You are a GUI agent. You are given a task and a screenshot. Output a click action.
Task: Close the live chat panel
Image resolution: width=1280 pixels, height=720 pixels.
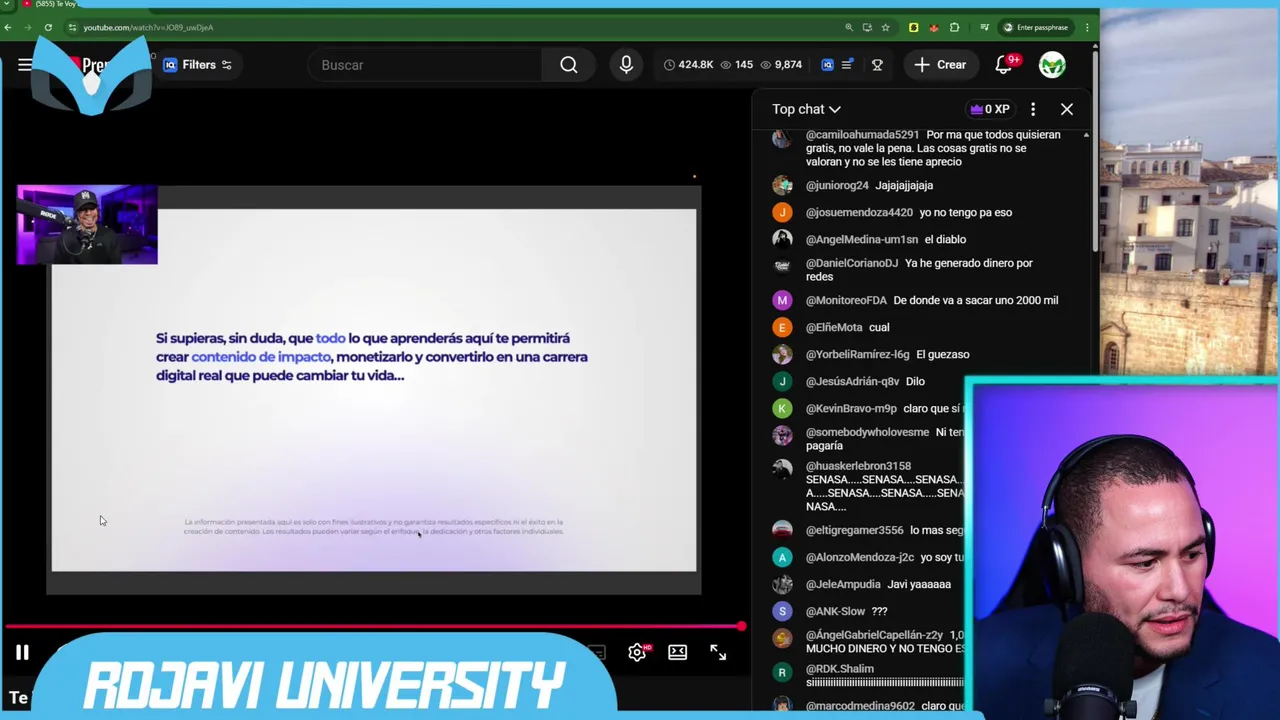click(1067, 109)
